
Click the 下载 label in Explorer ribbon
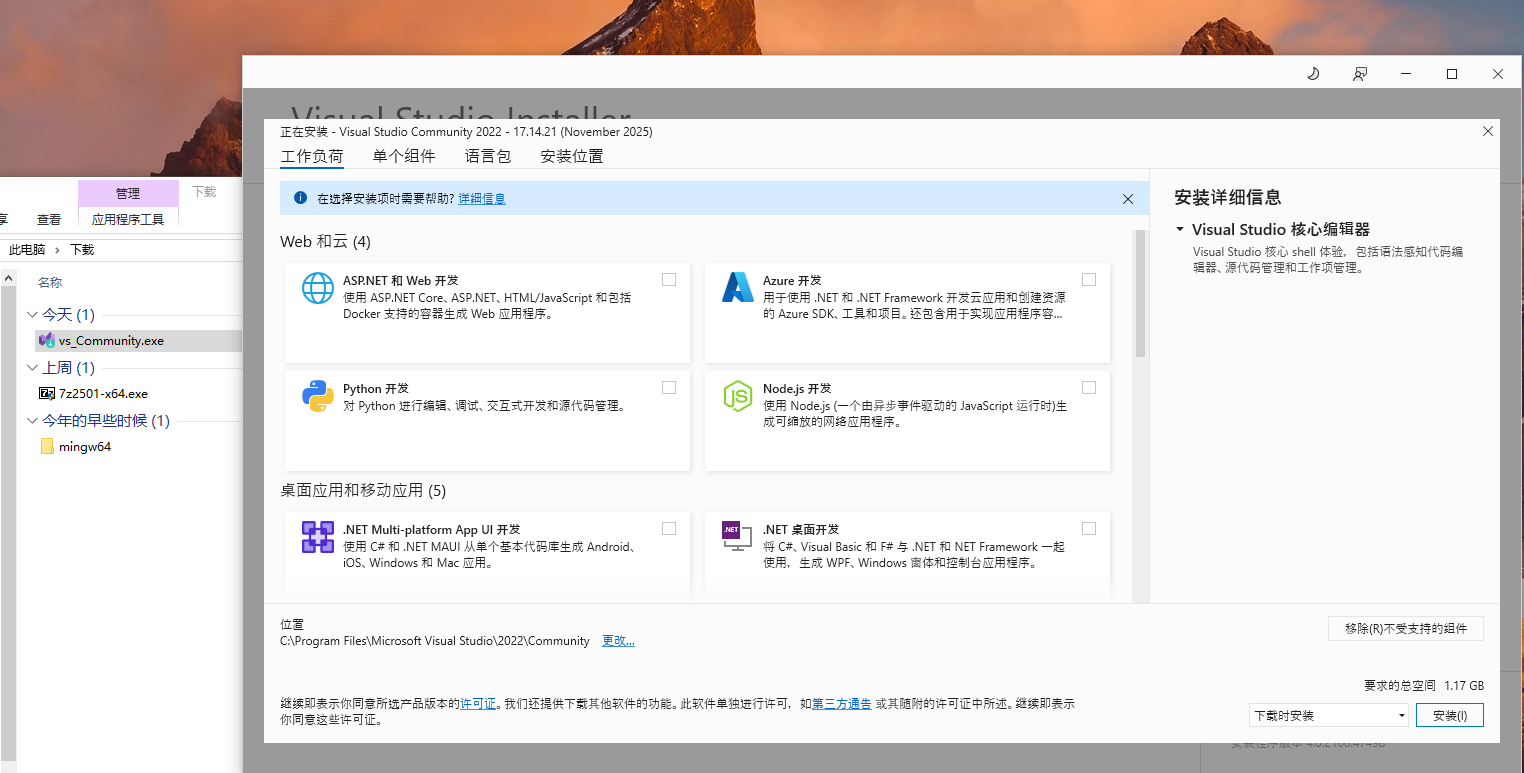(204, 192)
